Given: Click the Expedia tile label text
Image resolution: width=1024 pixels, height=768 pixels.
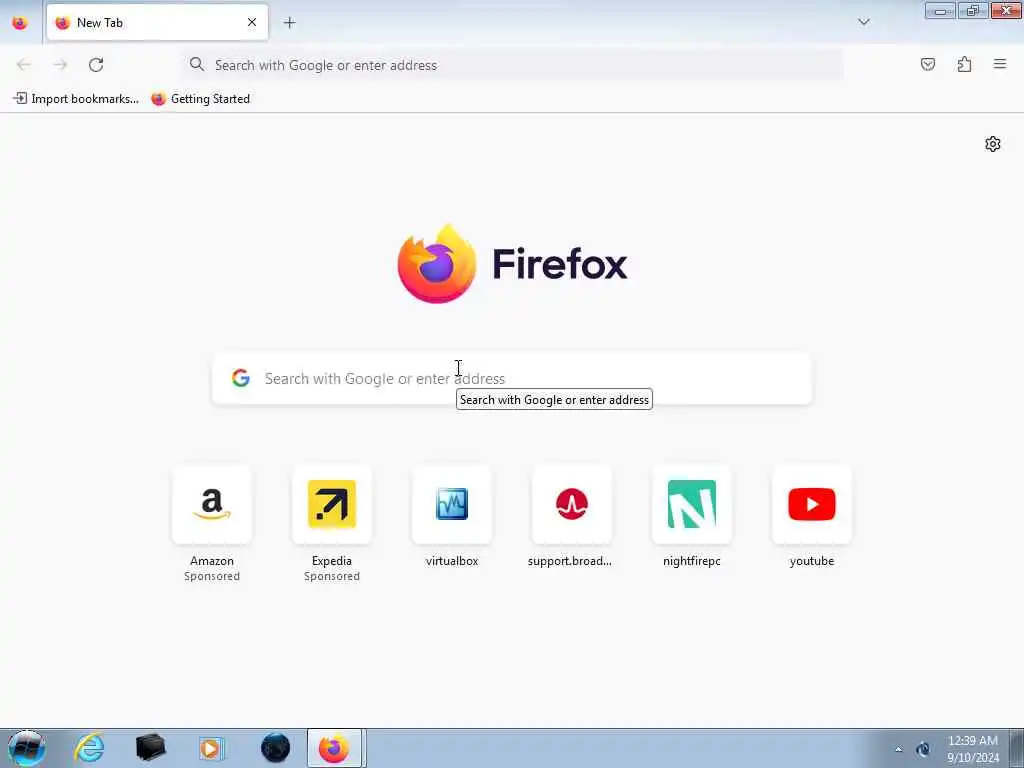Looking at the screenshot, I should pyautogui.click(x=332, y=561).
